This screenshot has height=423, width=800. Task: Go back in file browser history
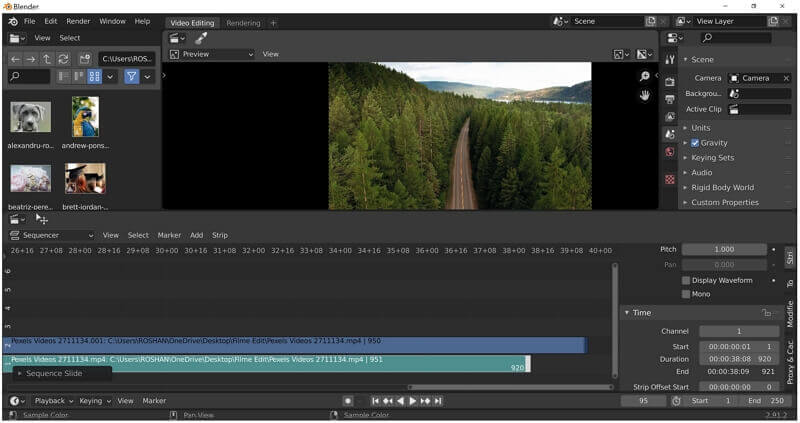[15, 59]
